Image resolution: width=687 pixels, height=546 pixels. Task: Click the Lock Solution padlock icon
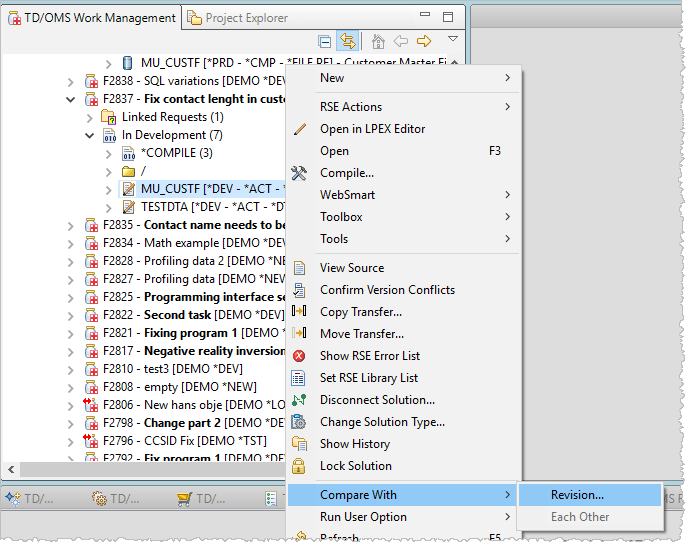point(299,466)
